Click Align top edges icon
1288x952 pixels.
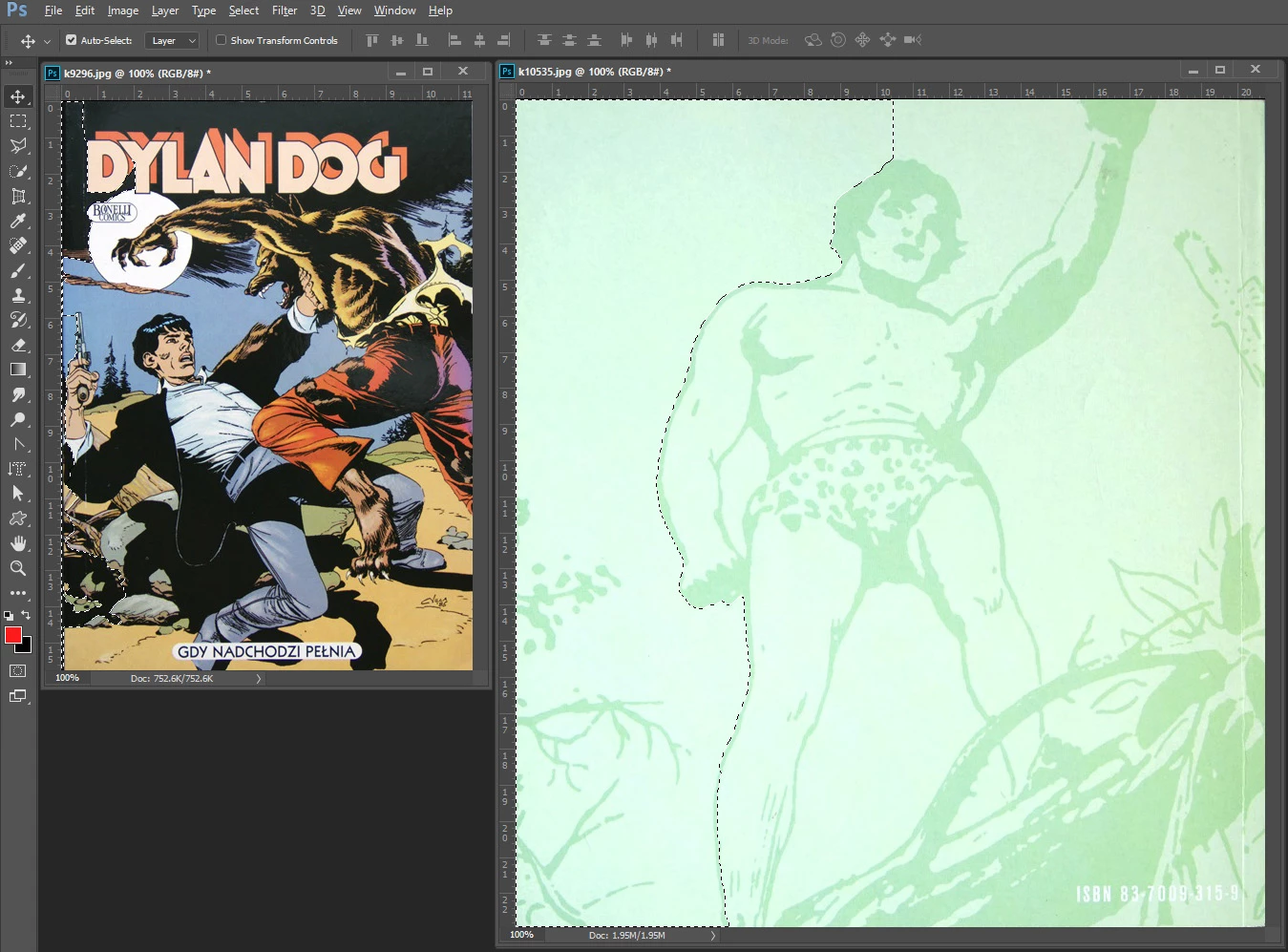372,40
